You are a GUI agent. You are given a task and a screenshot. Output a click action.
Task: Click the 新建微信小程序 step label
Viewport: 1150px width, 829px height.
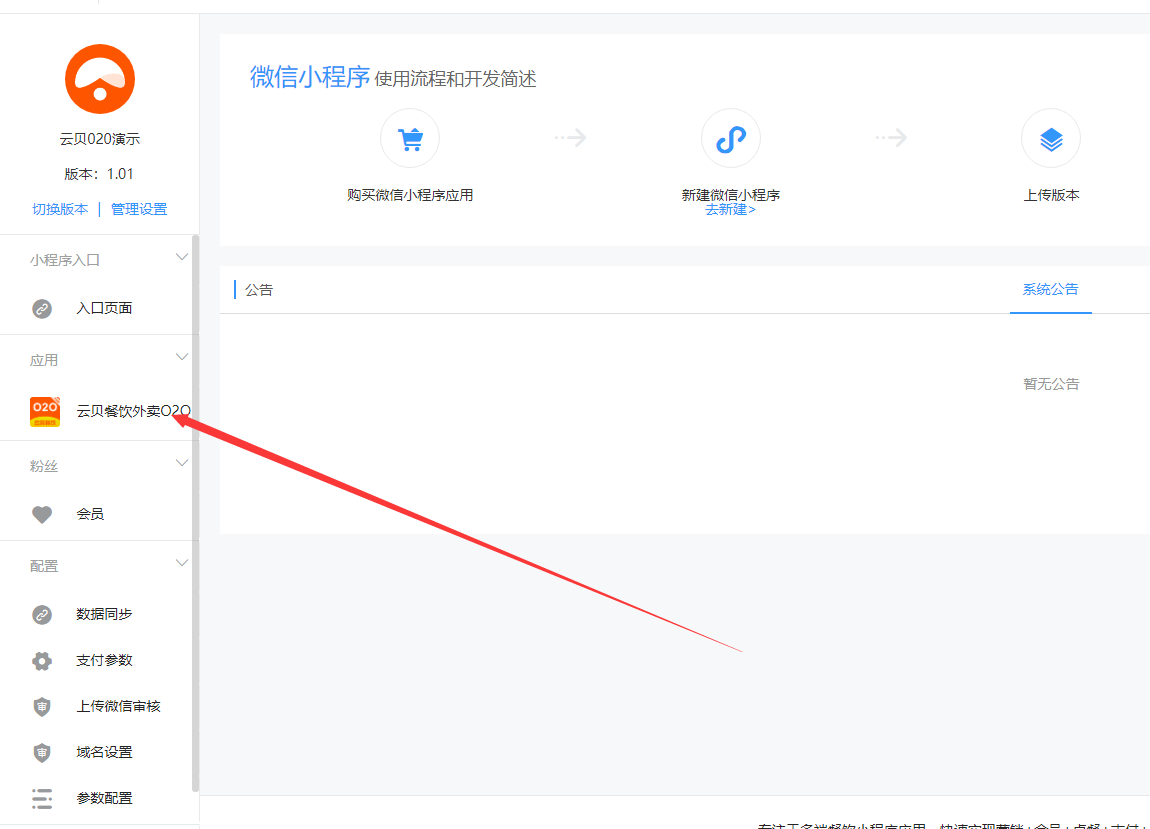pyautogui.click(x=730, y=195)
